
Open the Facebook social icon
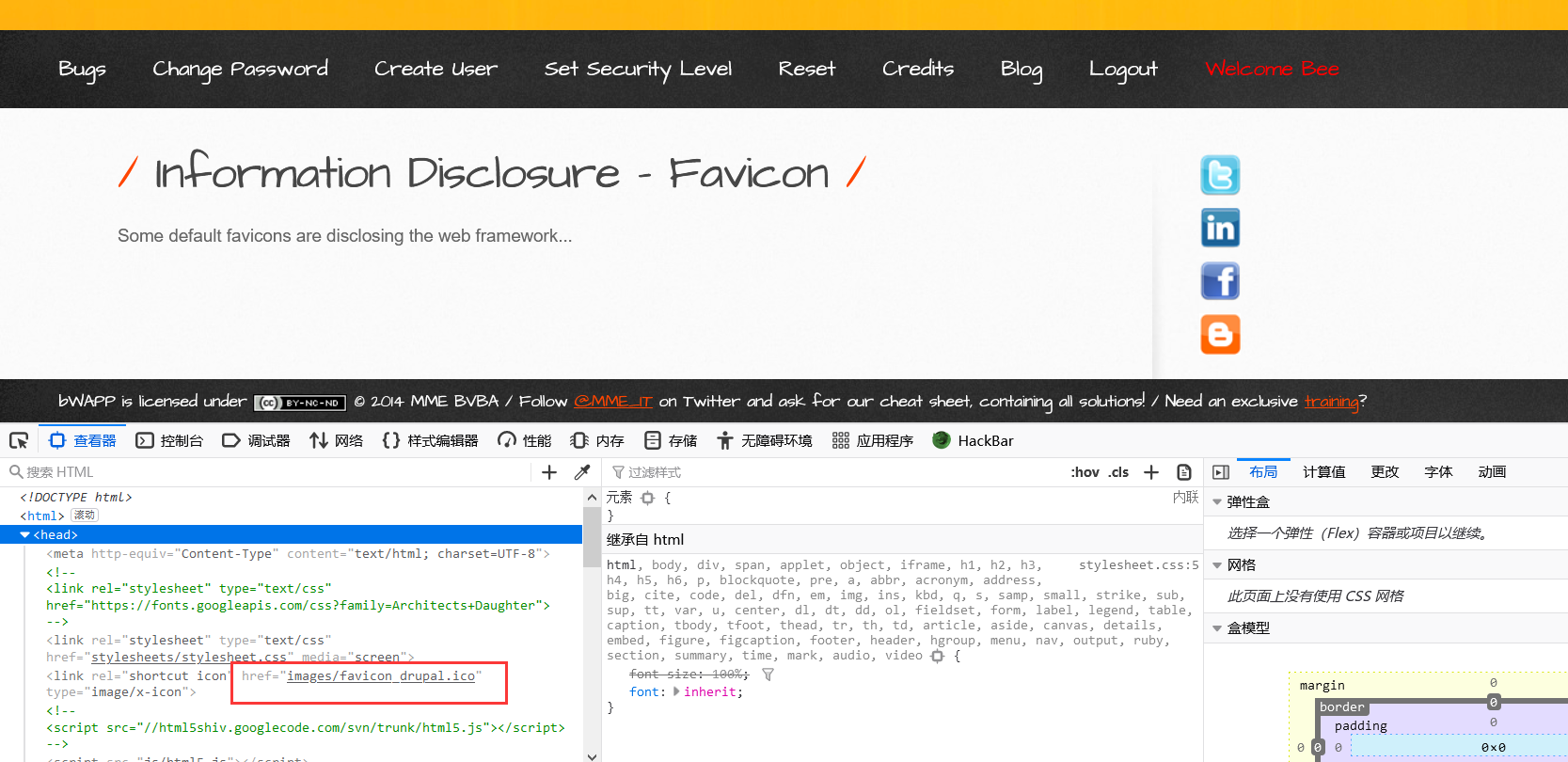coord(1220,280)
